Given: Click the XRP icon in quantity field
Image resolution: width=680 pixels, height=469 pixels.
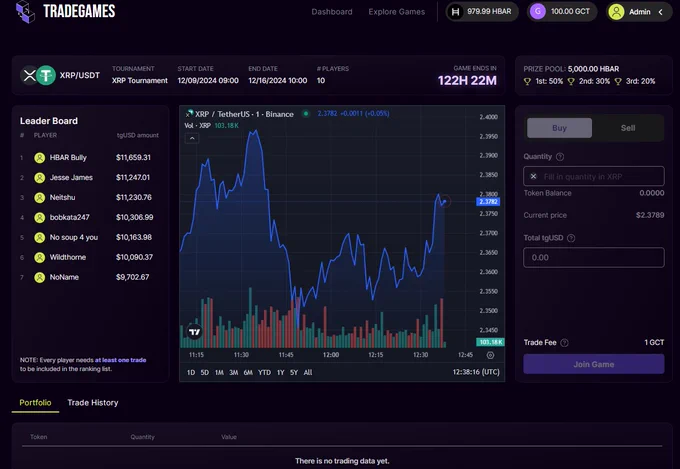Looking at the screenshot, I should (533, 176).
